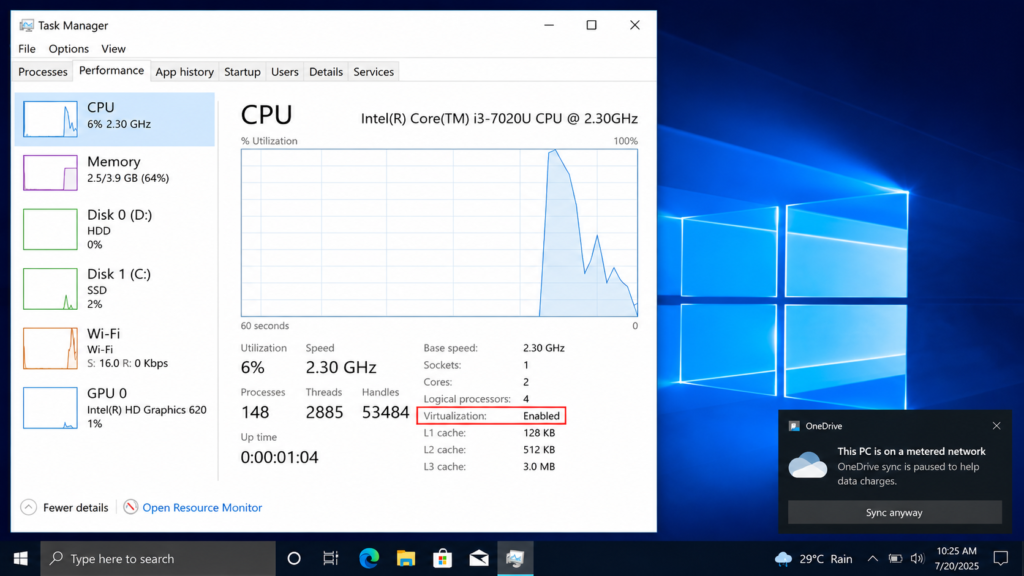Click the Up time 0:00:01:04 value
The height and width of the screenshot is (576, 1024).
coord(280,457)
